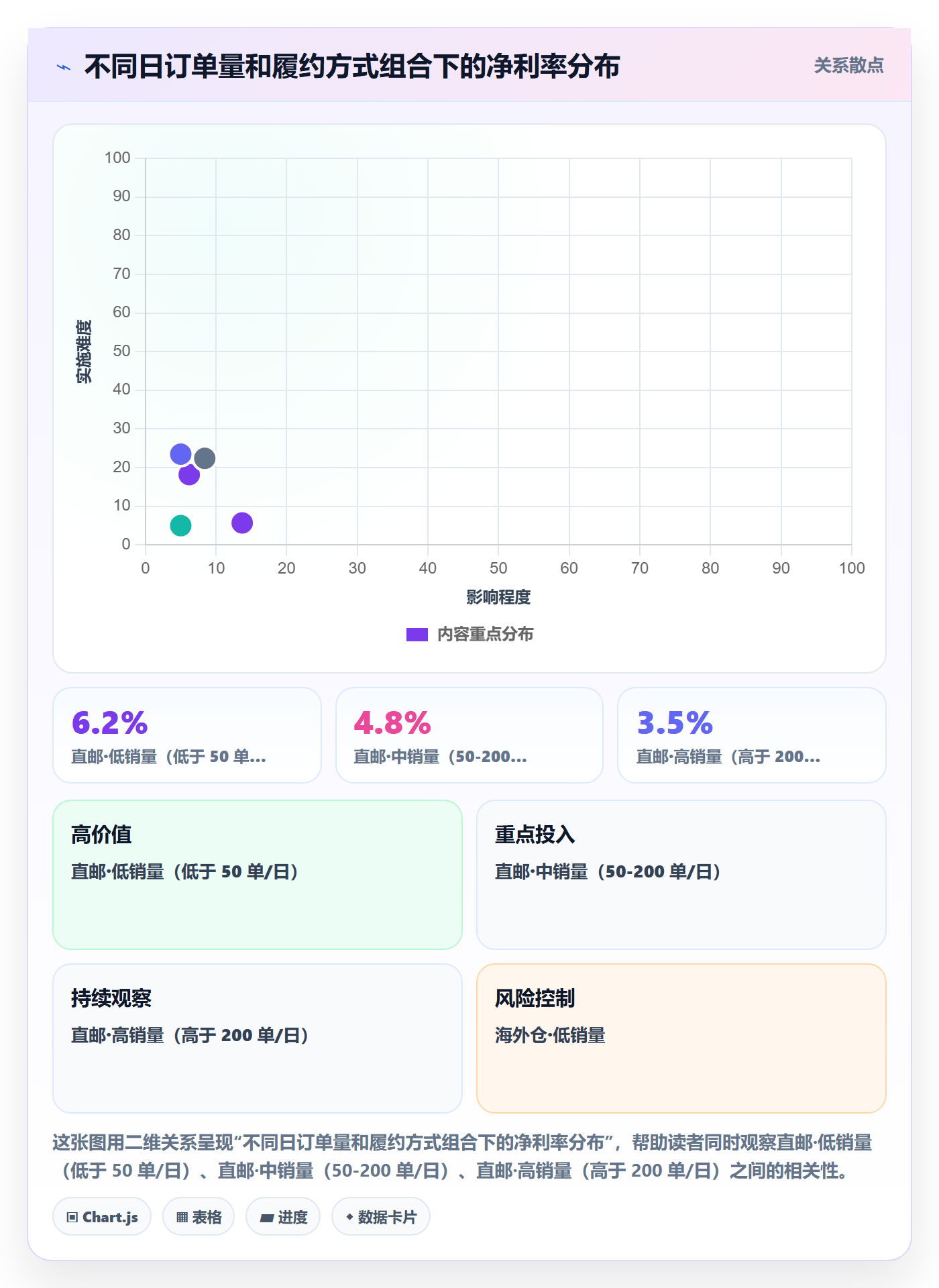Screen dimensions: 939x1288
Task: Click the 6.2% value text
Action: click(110, 722)
